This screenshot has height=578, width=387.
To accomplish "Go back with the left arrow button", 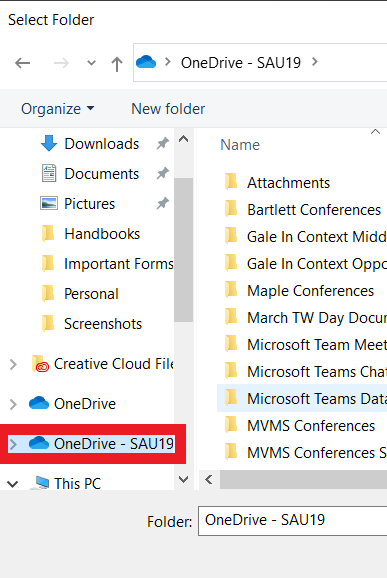I will point(22,63).
